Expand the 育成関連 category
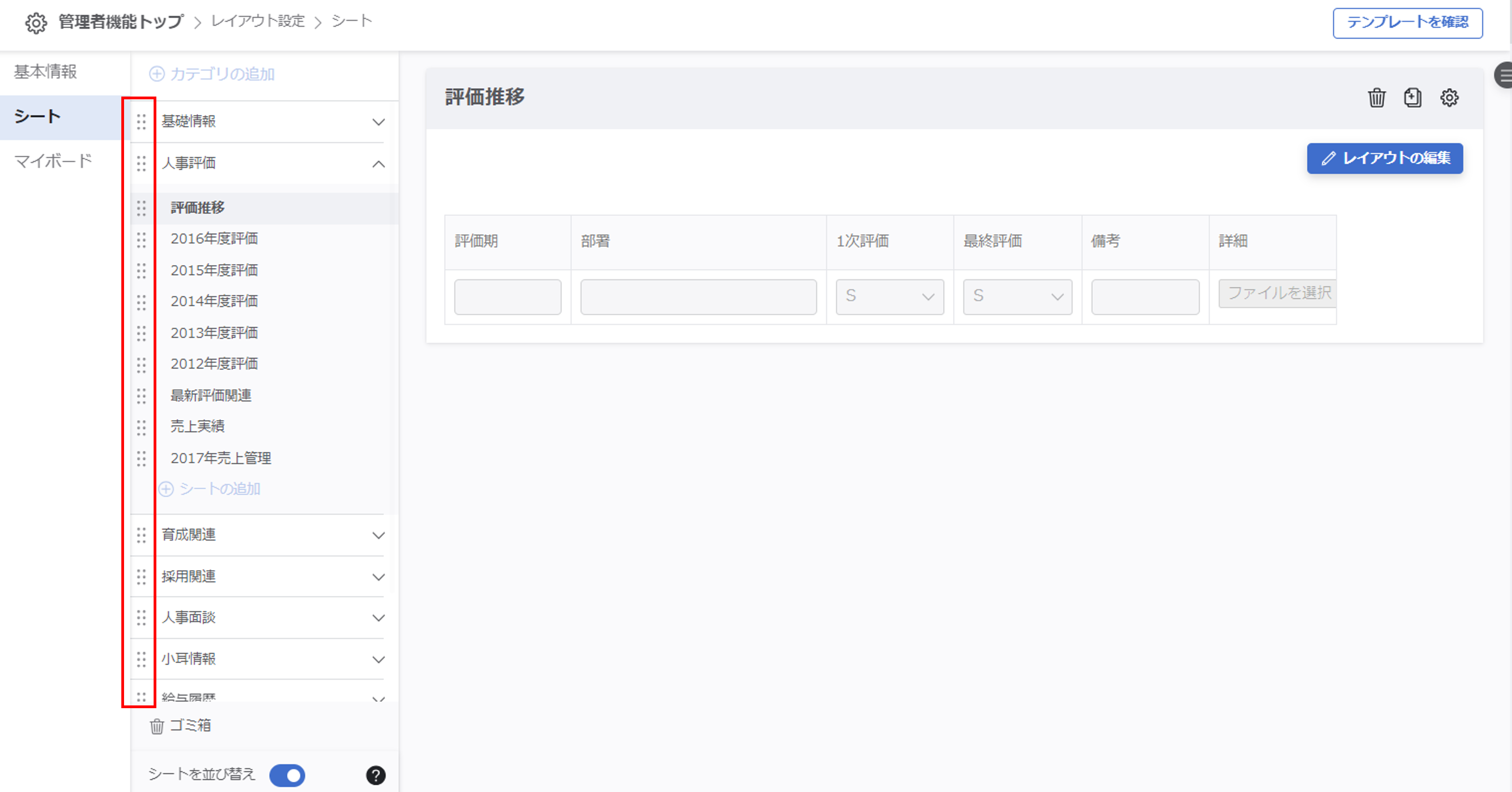 pyautogui.click(x=379, y=535)
